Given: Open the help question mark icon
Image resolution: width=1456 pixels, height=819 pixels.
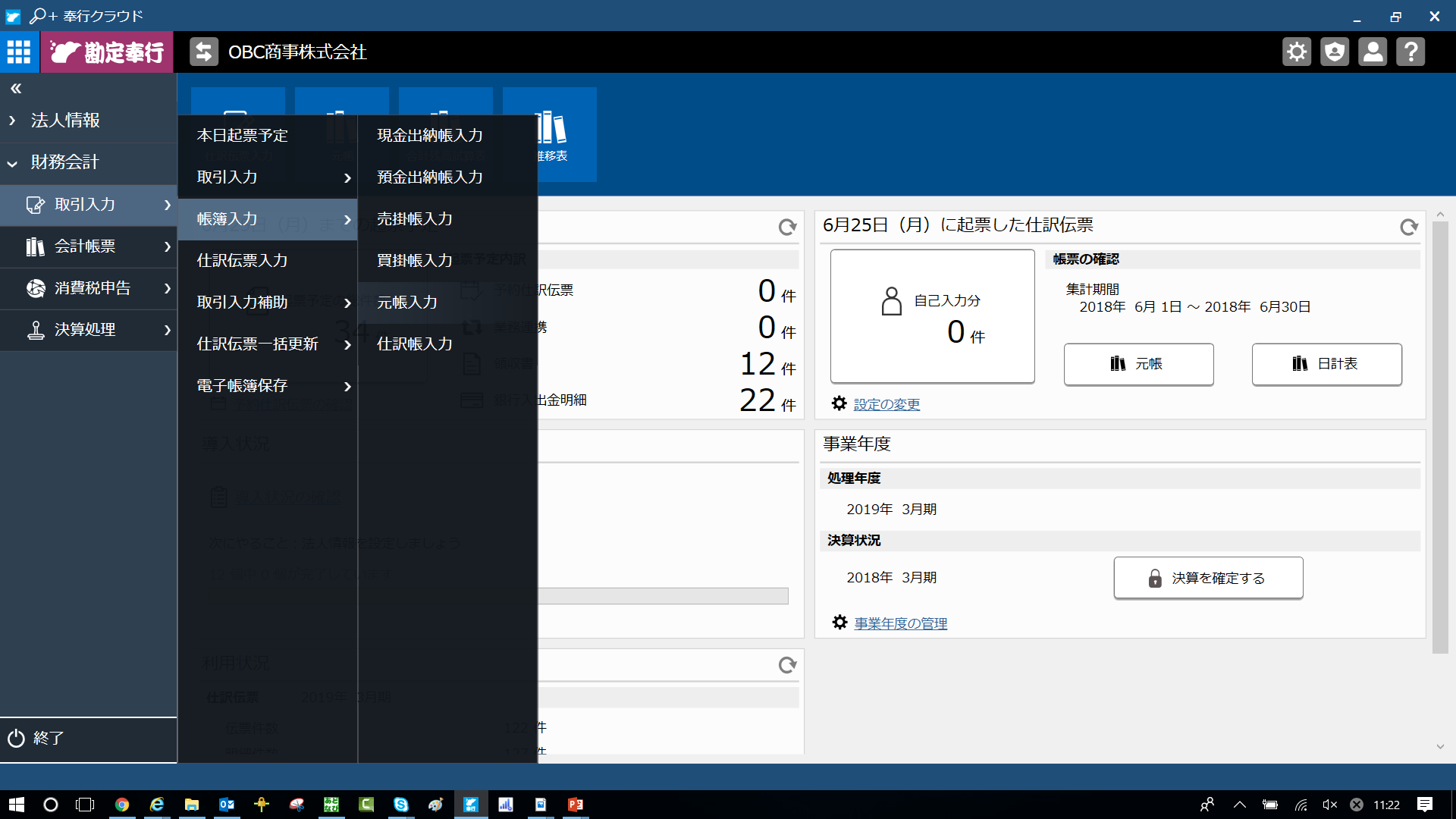Looking at the screenshot, I should tap(1411, 52).
